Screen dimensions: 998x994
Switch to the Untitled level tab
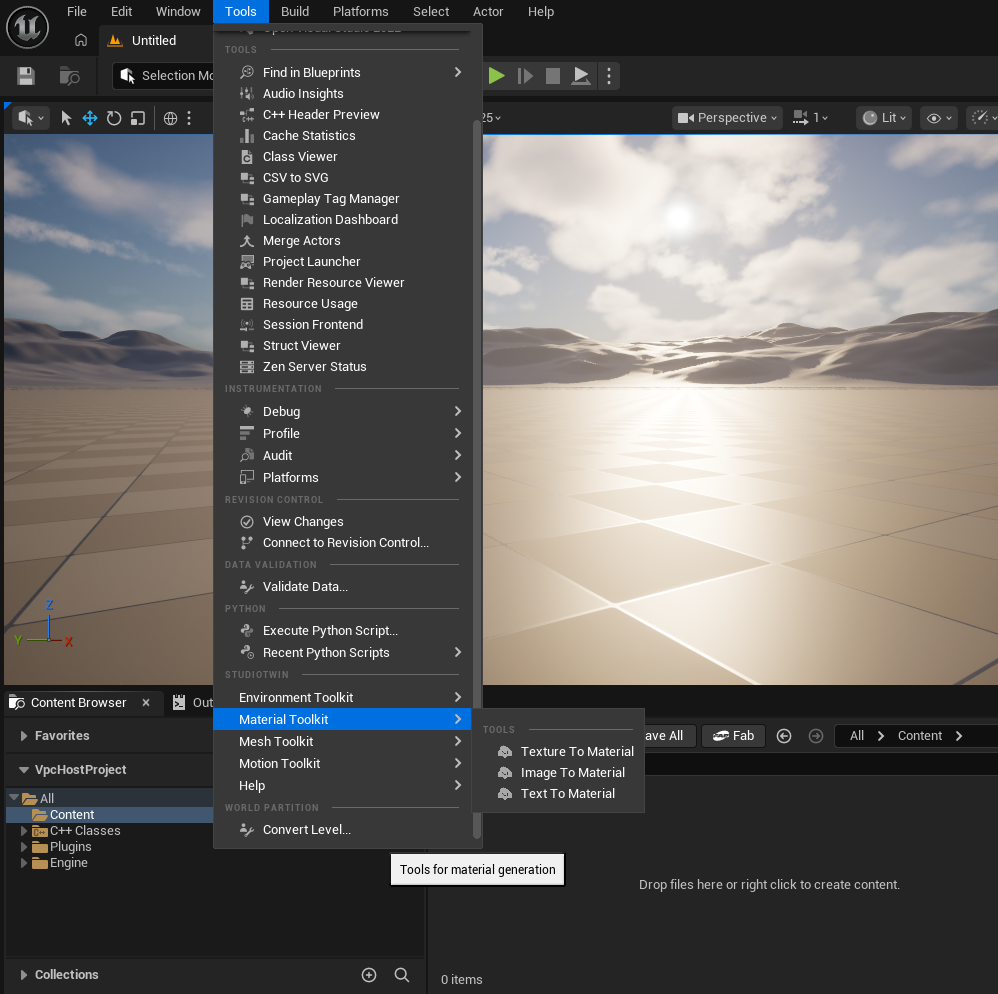153,40
